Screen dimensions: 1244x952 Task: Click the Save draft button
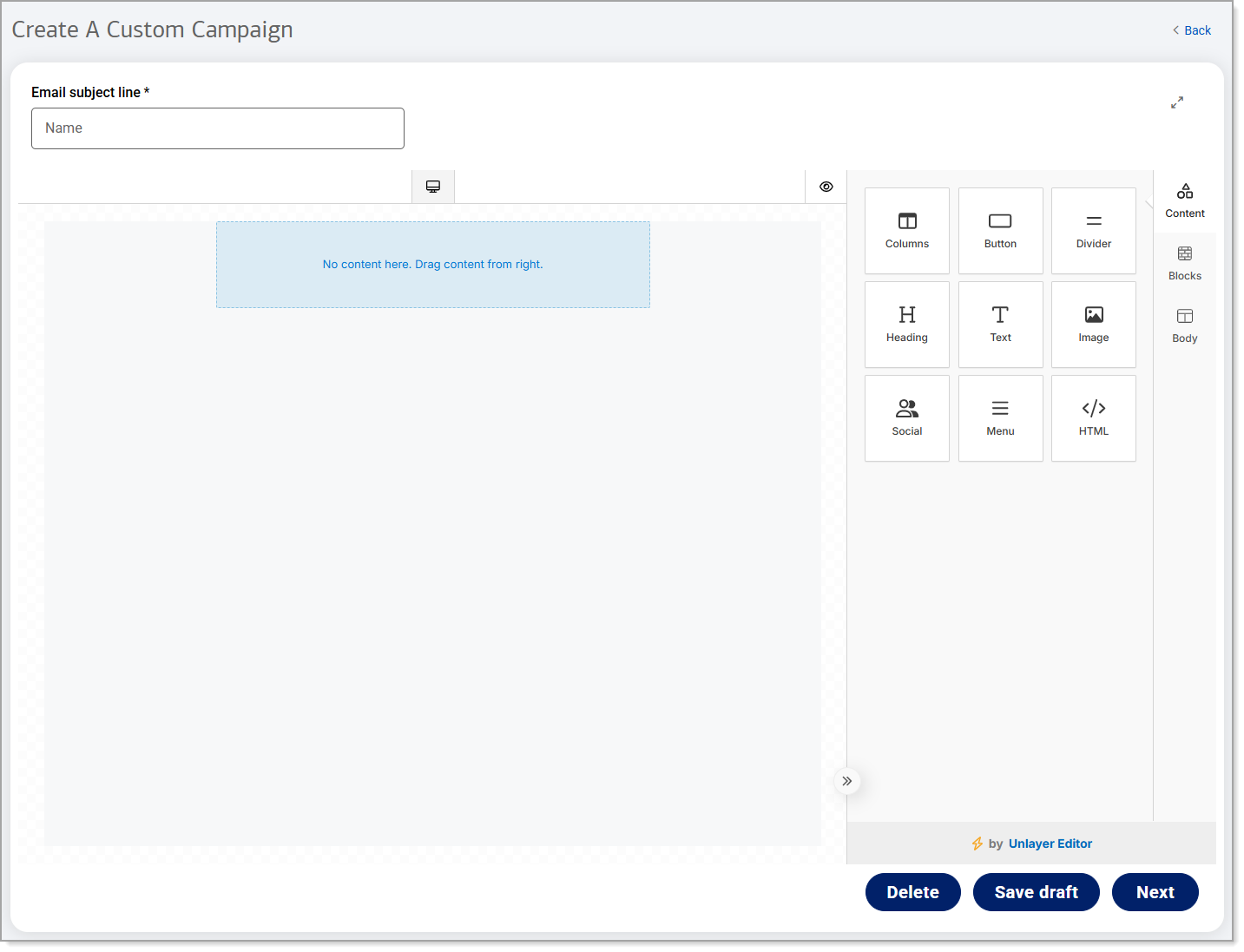(x=1036, y=892)
